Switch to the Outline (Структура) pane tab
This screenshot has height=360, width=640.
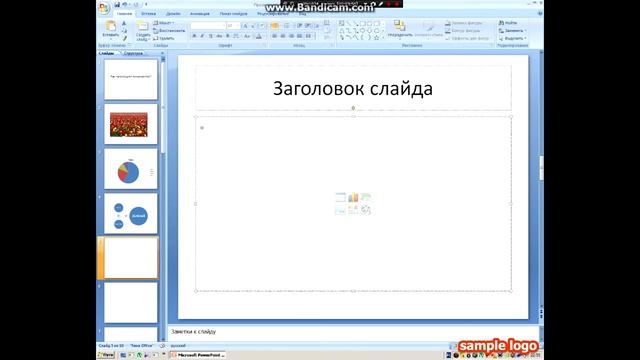[133, 53]
